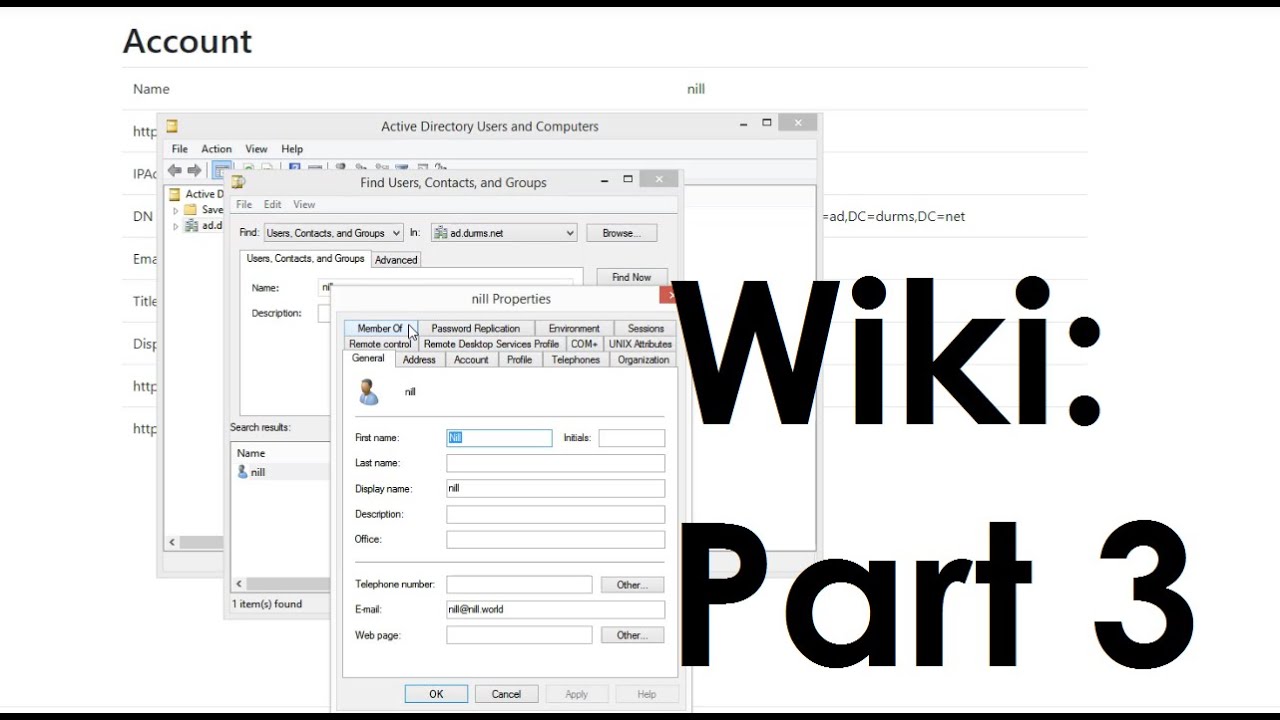The image size is (1280, 720).
Task: Click the E-mail field containing nill@nill.world
Action: 555,609
